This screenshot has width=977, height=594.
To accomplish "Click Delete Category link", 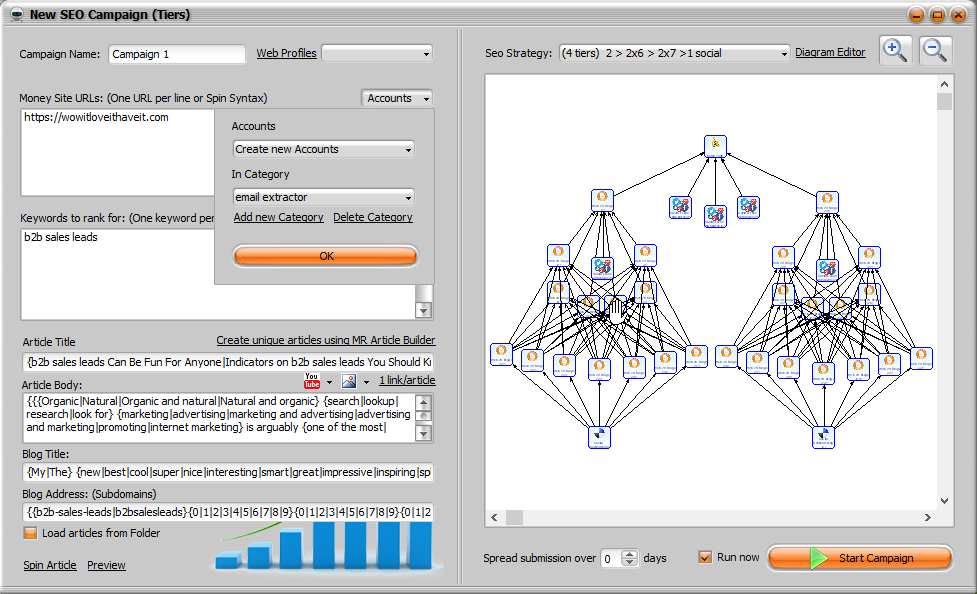I will (373, 217).
